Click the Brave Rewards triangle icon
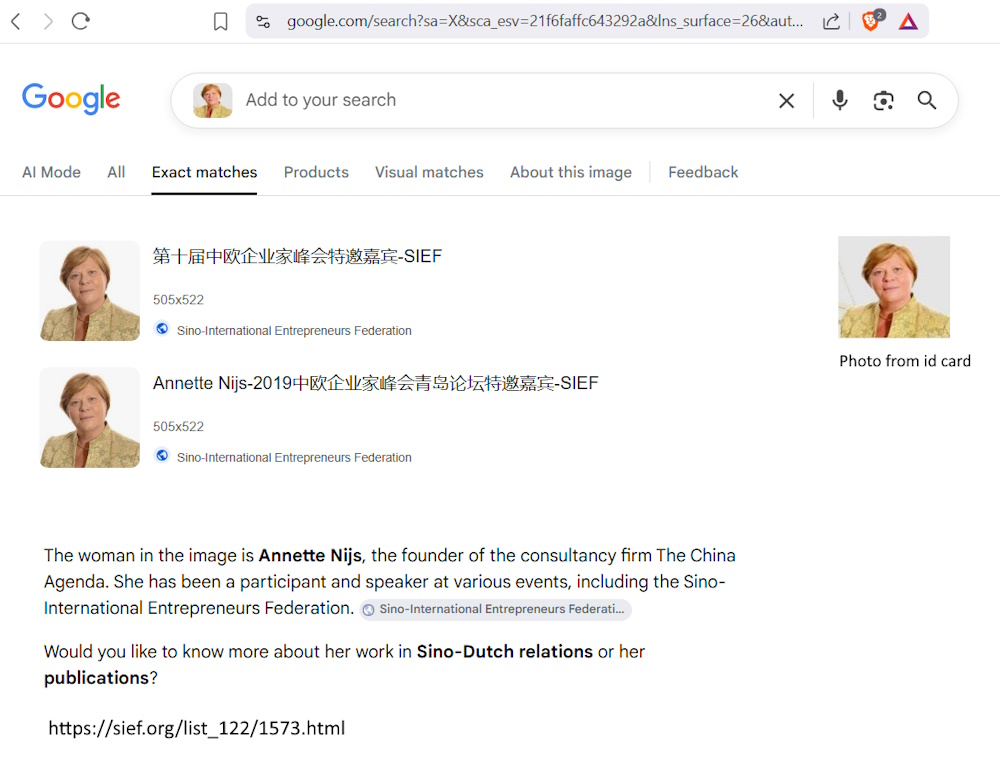Screen dimensions: 1000x781 coord(908,21)
